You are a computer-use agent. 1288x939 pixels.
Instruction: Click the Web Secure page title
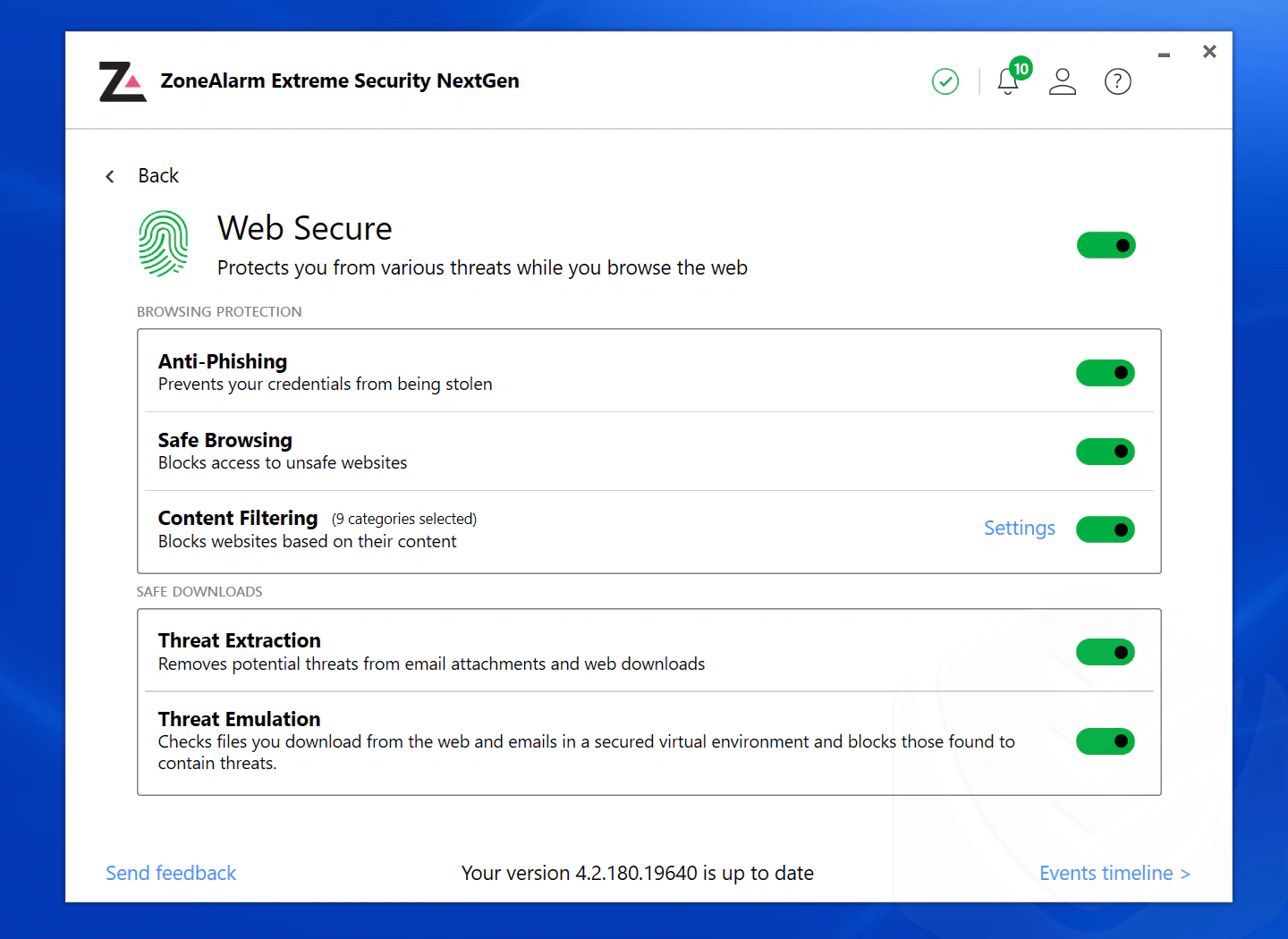(305, 228)
